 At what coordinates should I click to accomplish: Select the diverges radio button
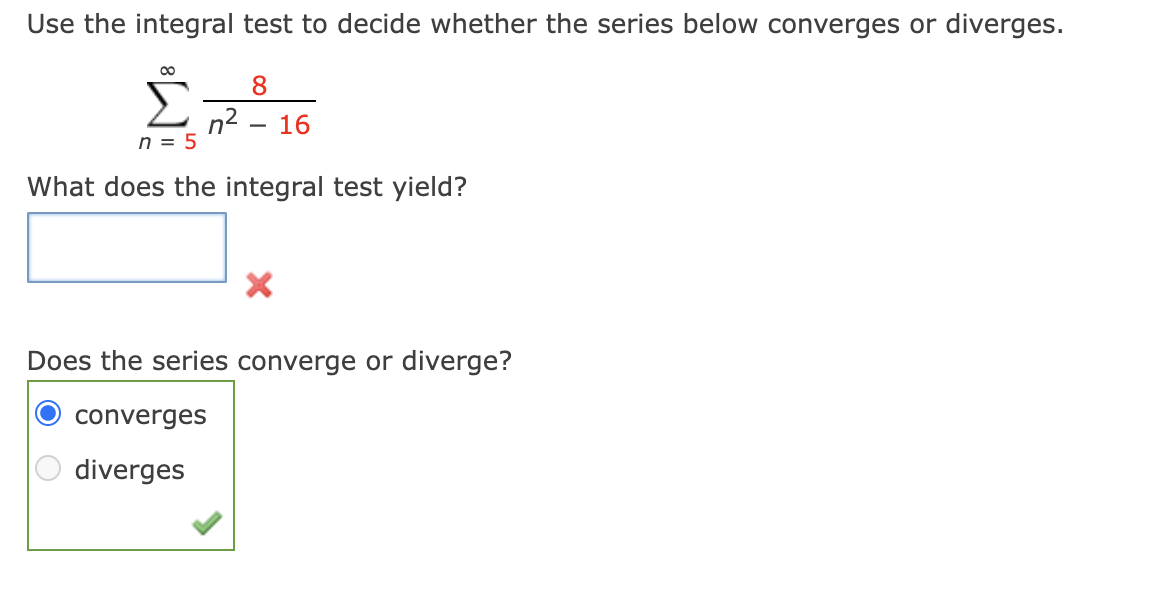tap(47, 467)
